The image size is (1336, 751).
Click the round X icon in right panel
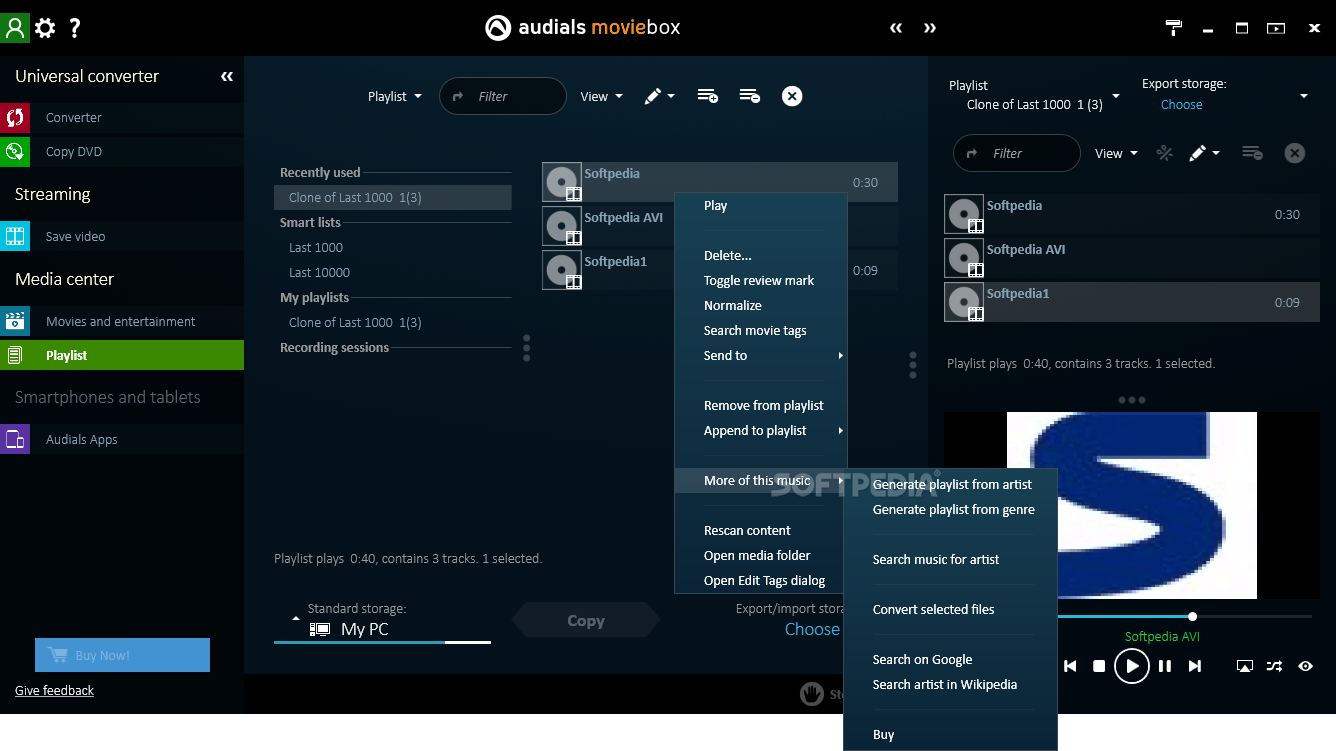(x=1295, y=153)
